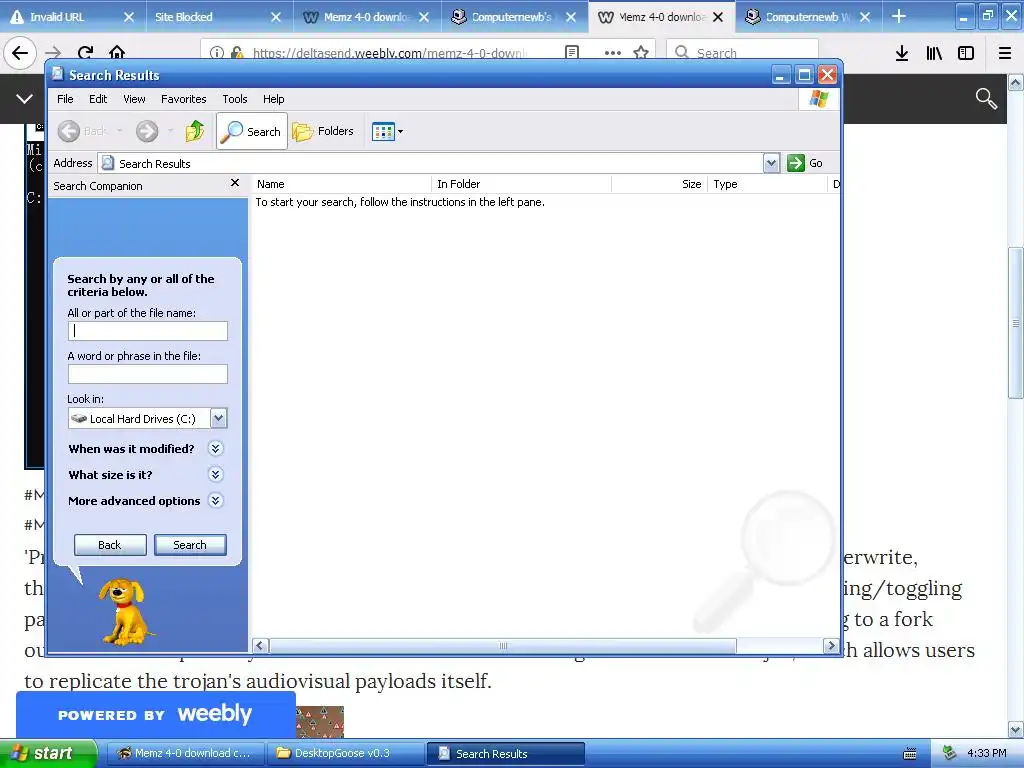Click the Firefox search box
The width and height of the screenshot is (1024, 768).
pyautogui.click(x=743, y=52)
